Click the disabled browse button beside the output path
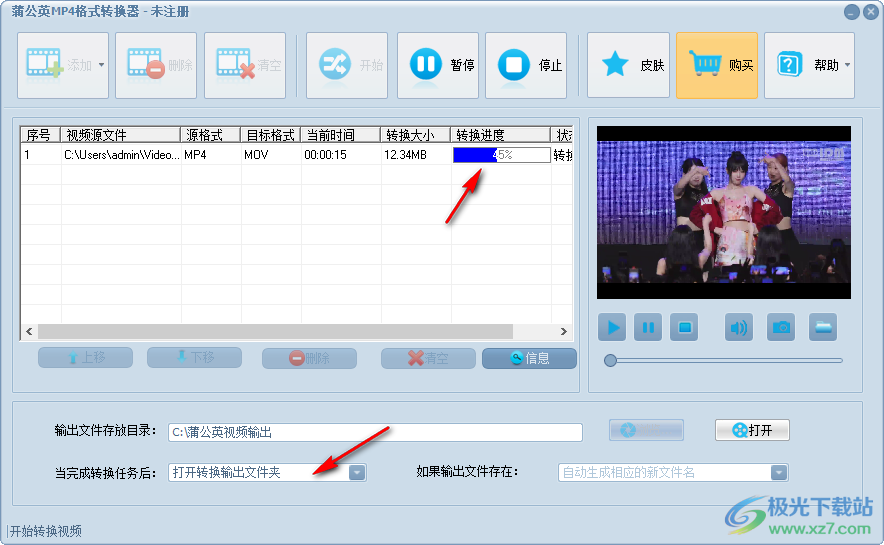 point(646,431)
